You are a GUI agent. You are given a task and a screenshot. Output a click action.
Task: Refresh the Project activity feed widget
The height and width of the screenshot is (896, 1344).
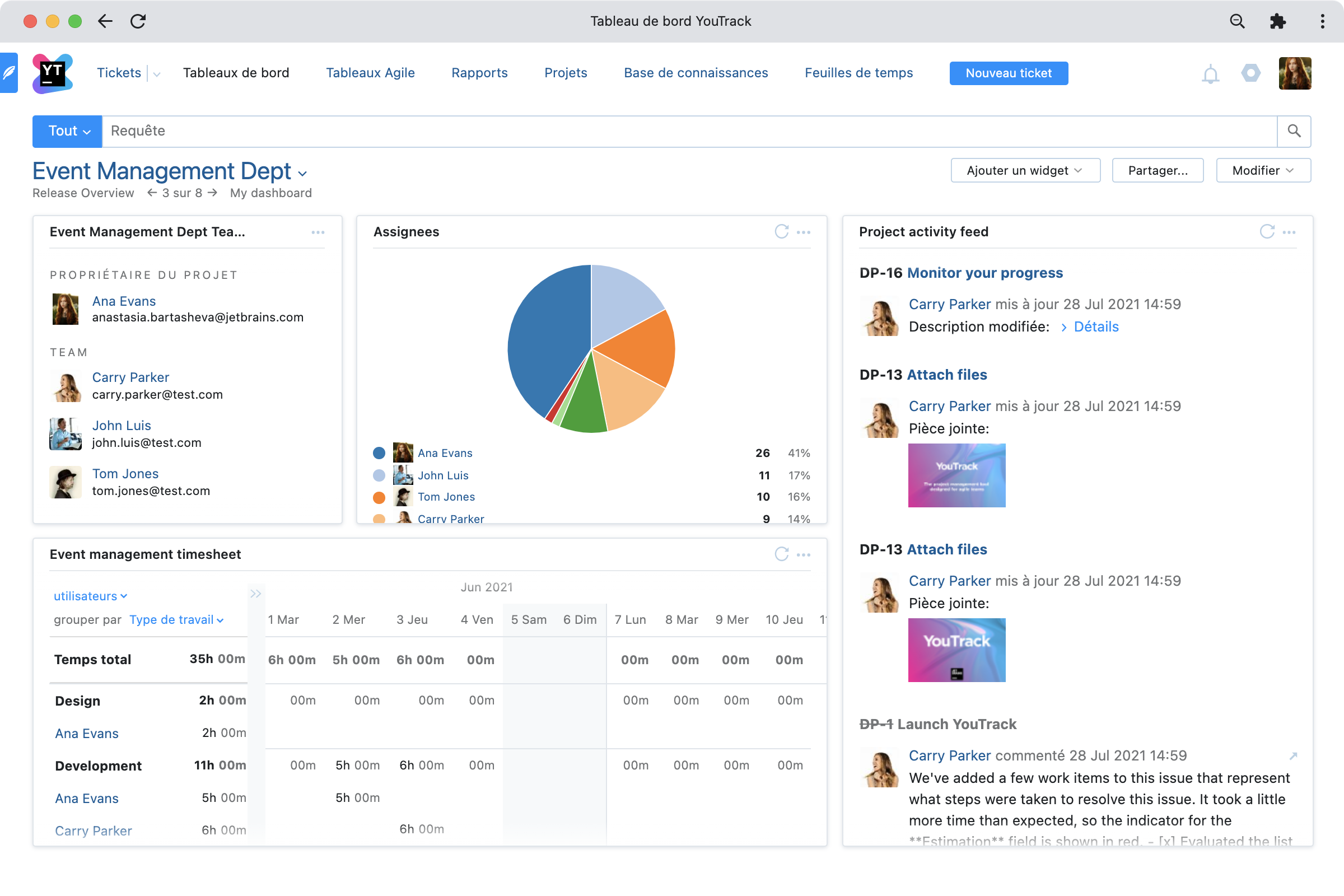pos(1267,231)
